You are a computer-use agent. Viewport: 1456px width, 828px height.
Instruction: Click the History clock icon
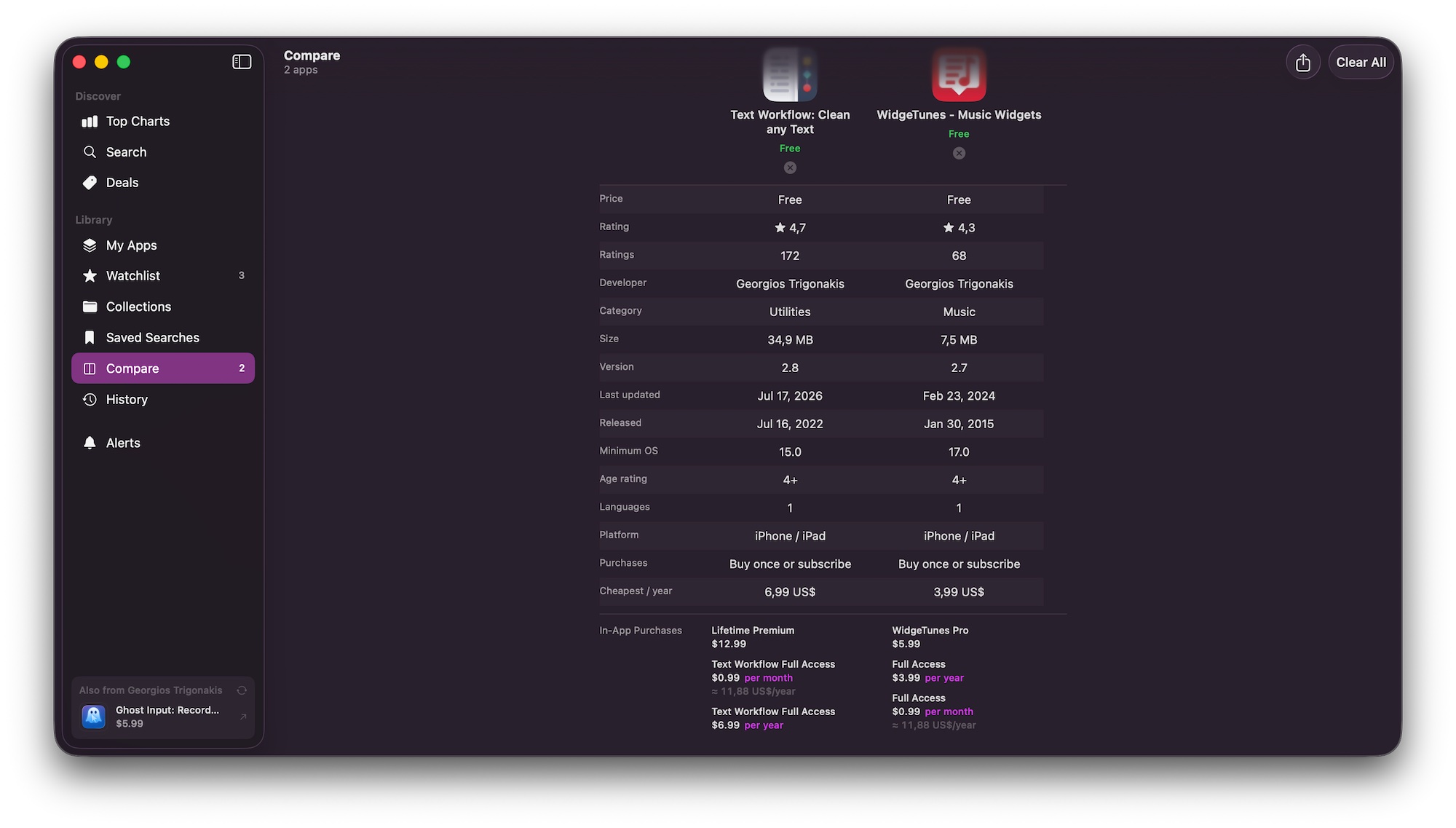90,400
